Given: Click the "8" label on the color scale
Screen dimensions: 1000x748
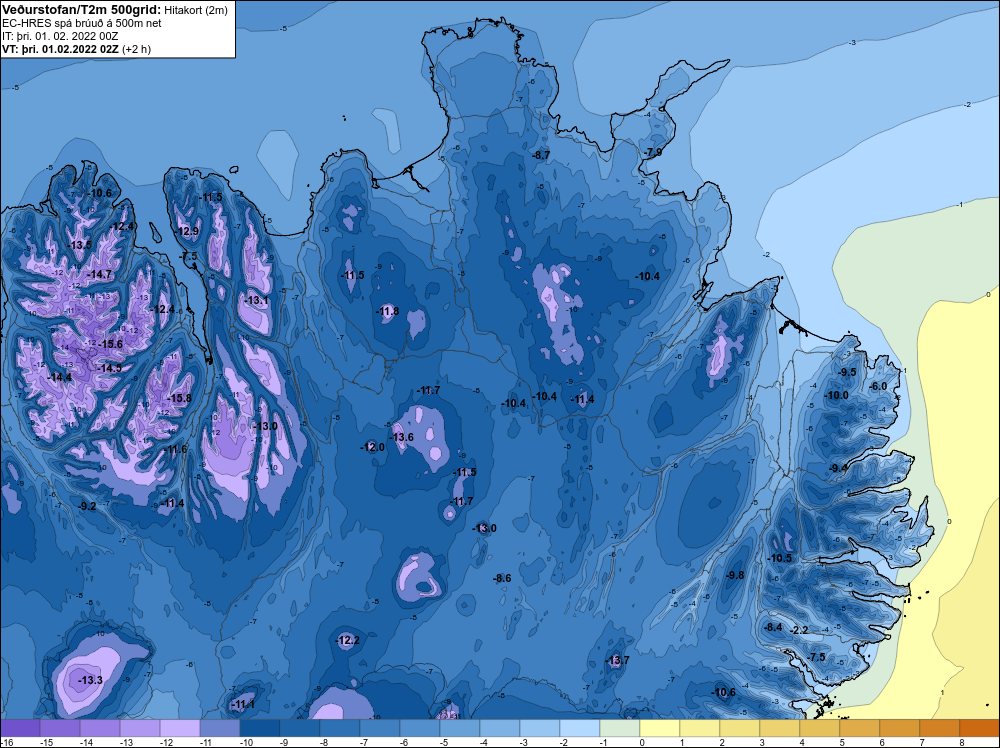Looking at the screenshot, I should coord(962,742).
